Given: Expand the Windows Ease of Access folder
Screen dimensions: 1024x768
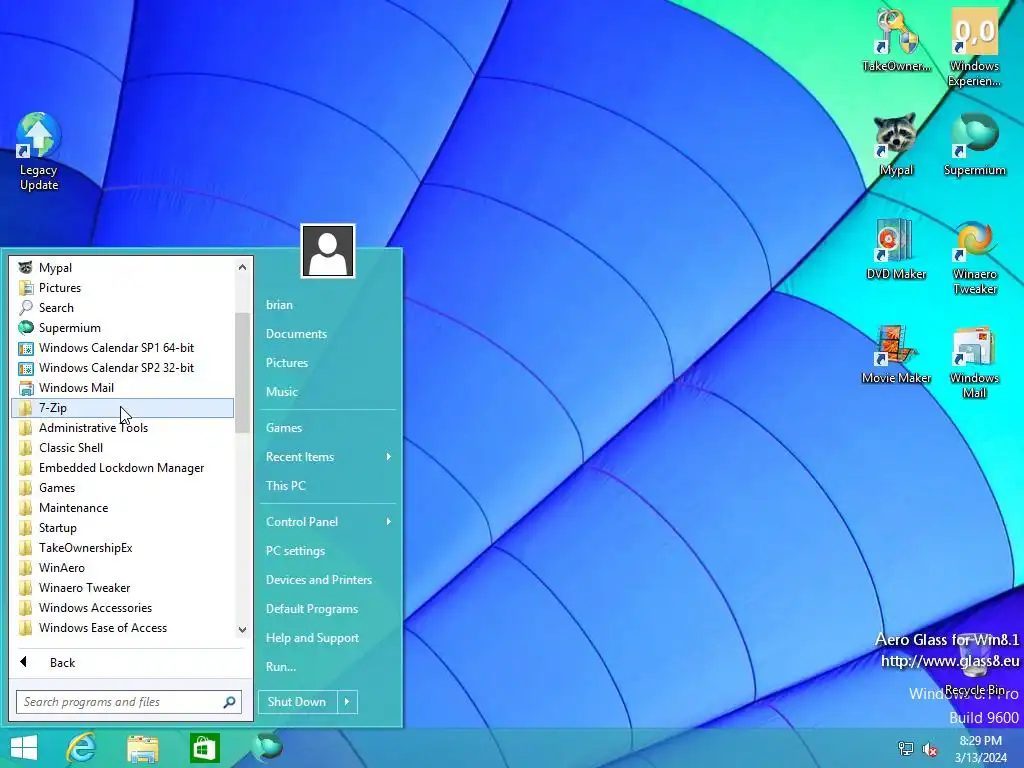Looking at the screenshot, I should click(123, 628).
